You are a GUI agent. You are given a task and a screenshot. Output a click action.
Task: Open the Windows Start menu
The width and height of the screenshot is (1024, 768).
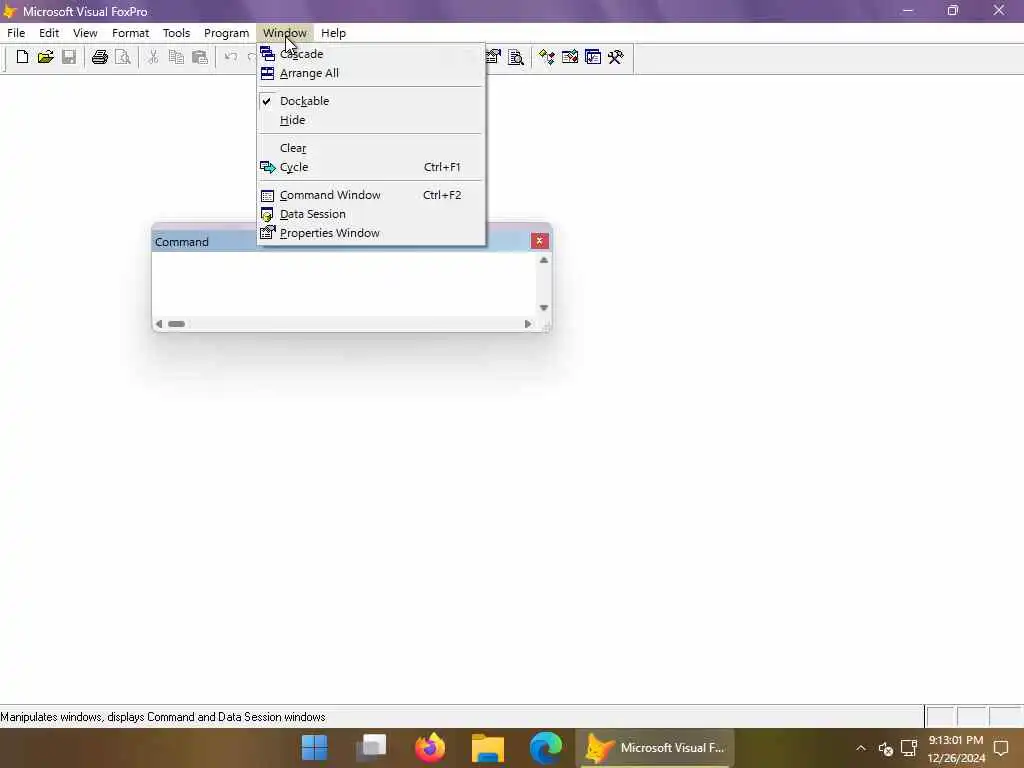tap(314, 748)
